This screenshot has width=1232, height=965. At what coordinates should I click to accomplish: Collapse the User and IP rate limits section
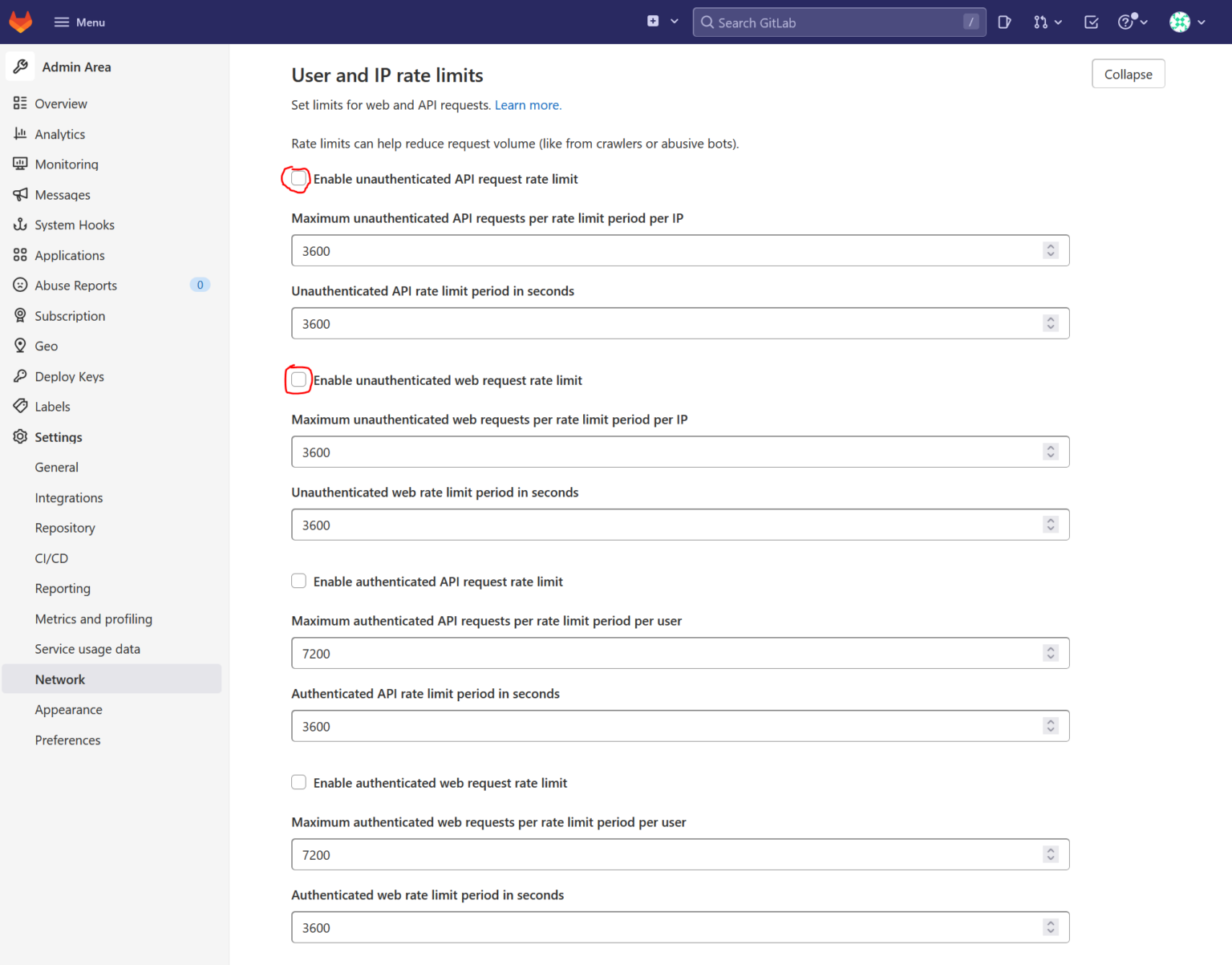coord(1128,73)
